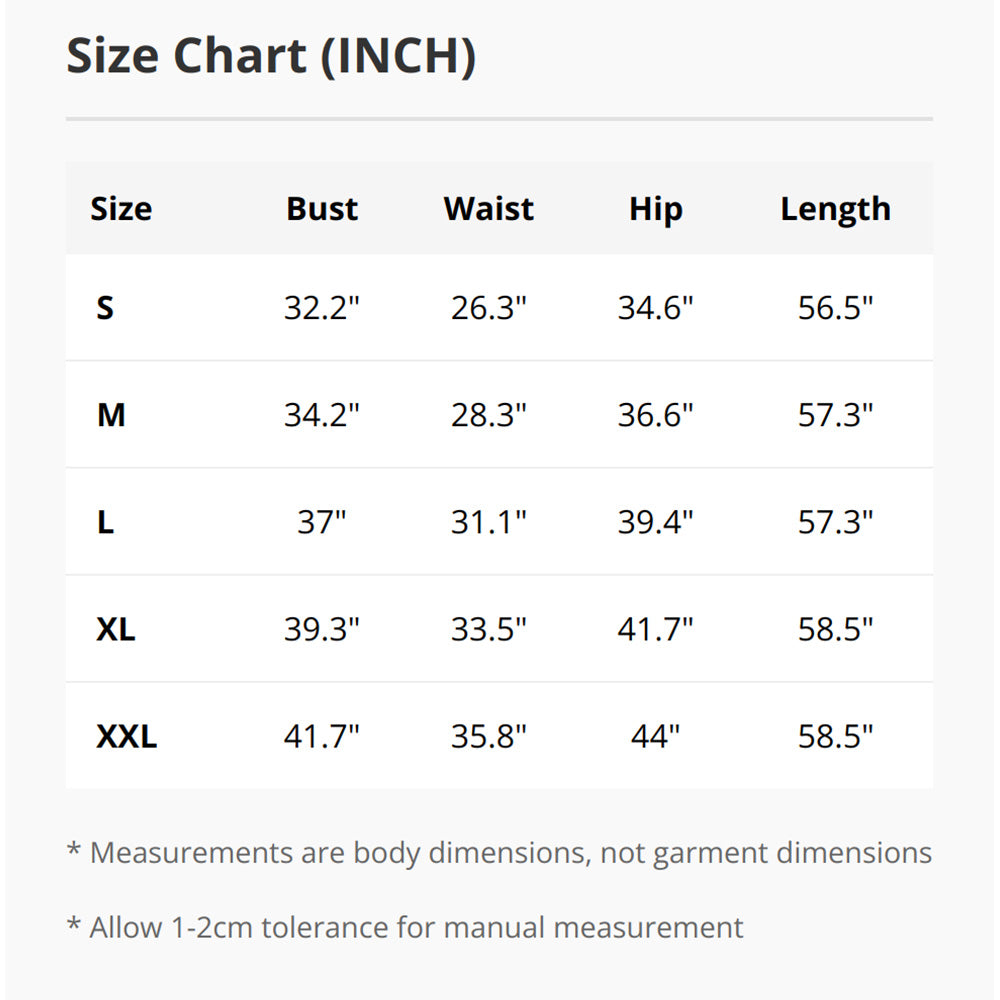Click the 28.3" waist value for M
Viewport: 1000px width, 1000px height.
488,415
